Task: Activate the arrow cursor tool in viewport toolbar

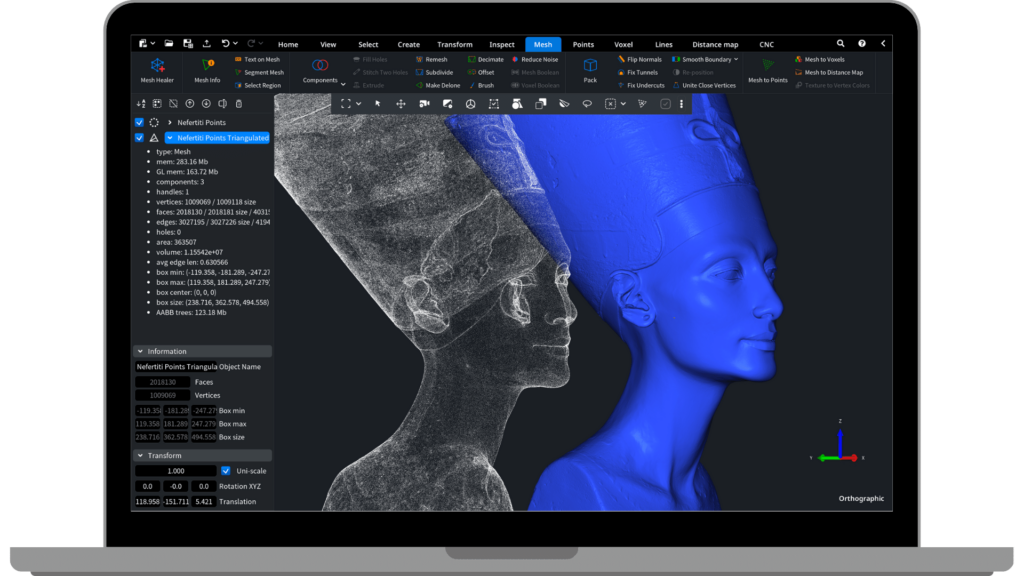Action: tap(378, 103)
